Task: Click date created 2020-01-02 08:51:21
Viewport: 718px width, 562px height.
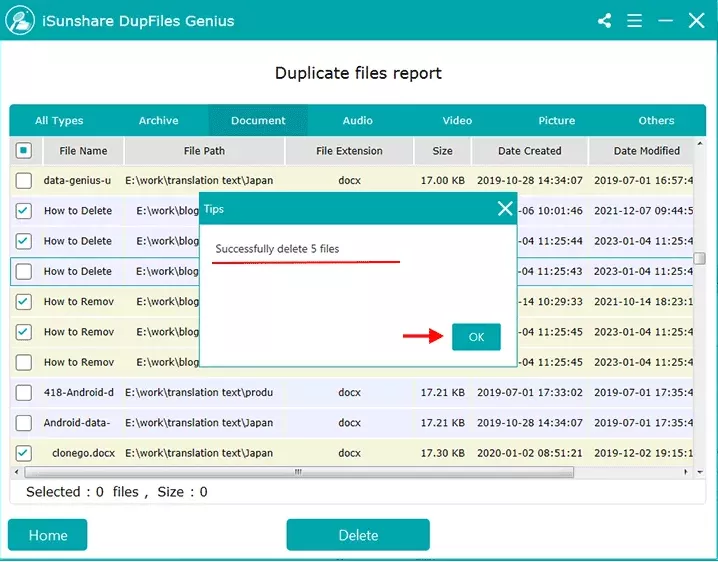Action: [529, 453]
